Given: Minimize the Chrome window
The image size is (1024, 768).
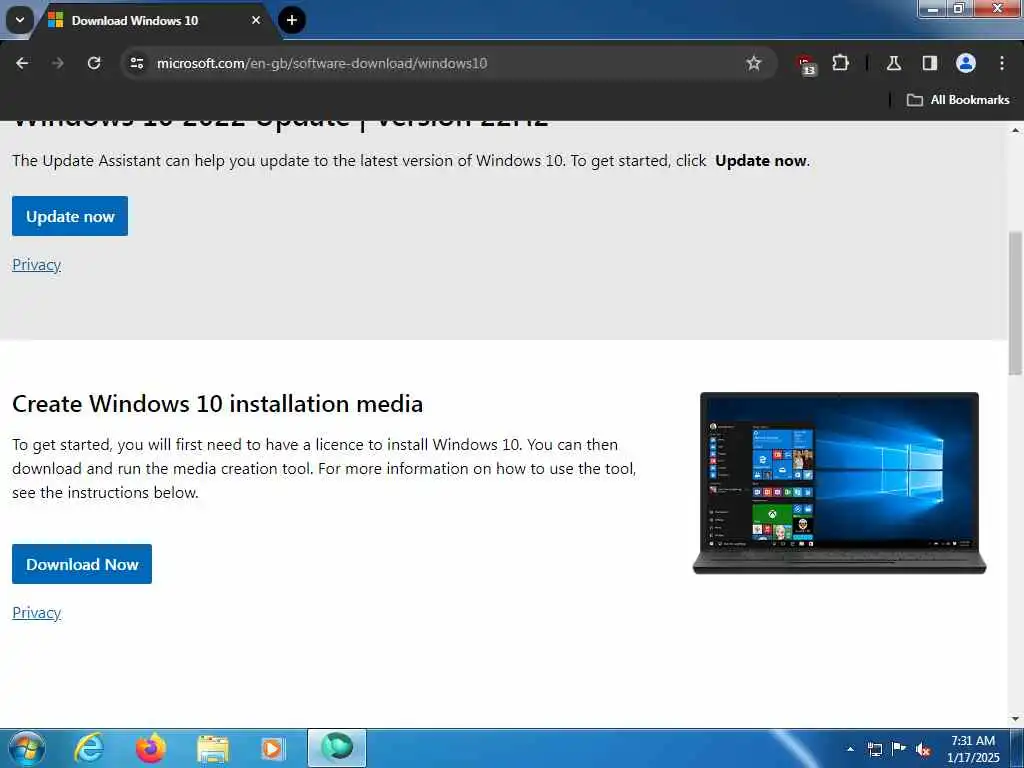Looking at the screenshot, I should [933, 9].
